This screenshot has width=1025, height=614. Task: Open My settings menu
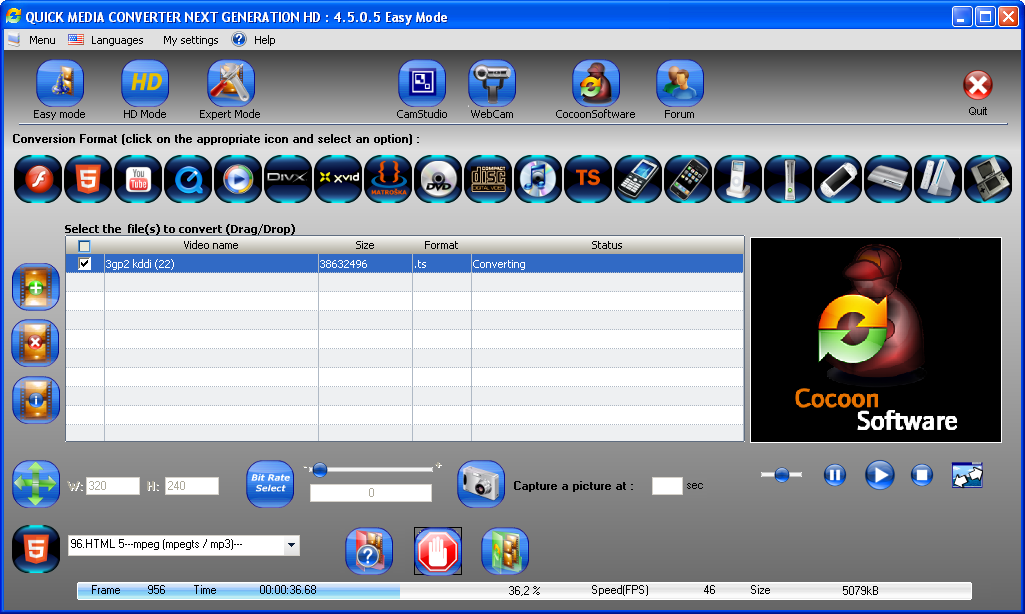pyautogui.click(x=190, y=40)
